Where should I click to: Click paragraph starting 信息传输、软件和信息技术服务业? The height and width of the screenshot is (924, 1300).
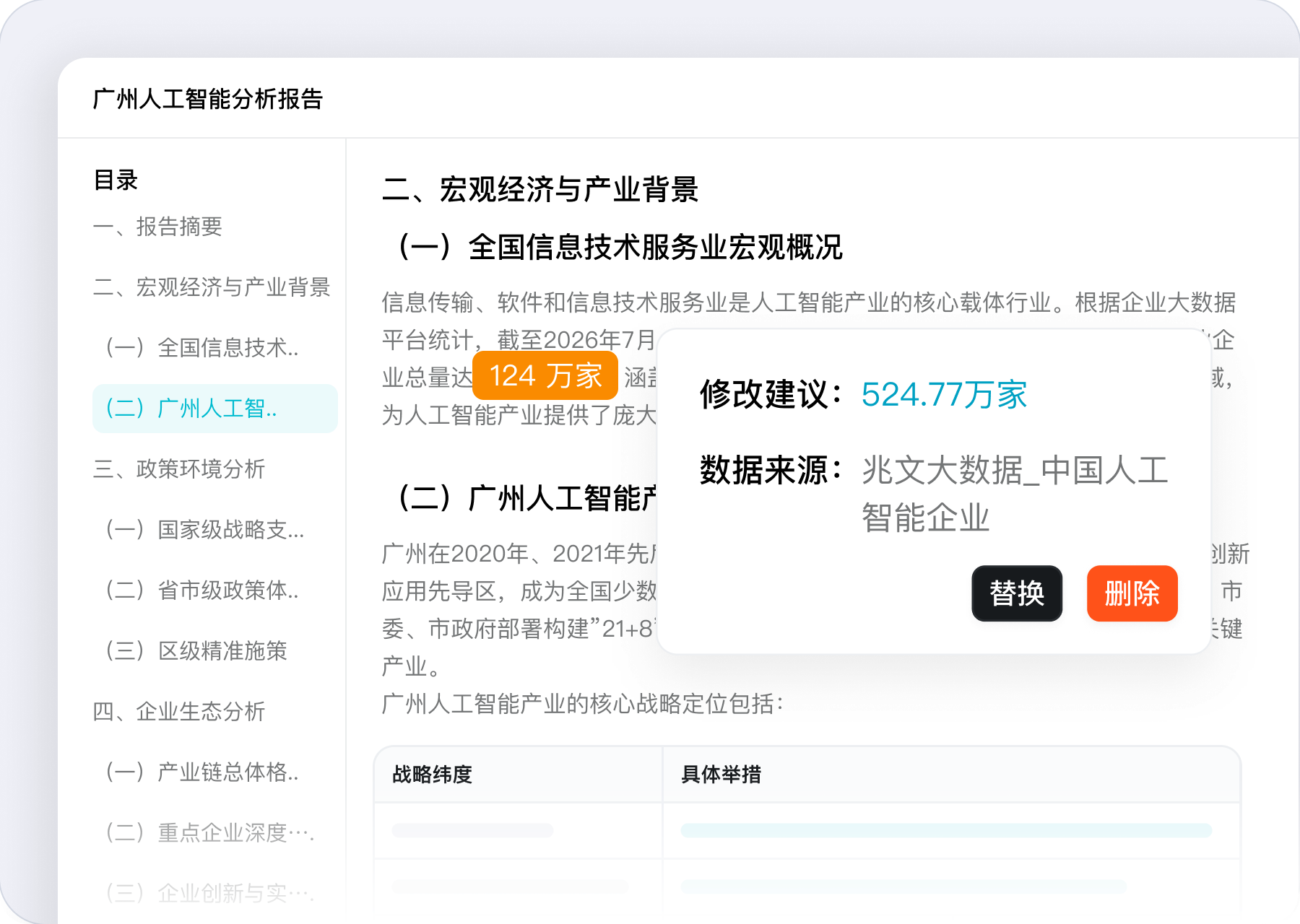809,359
